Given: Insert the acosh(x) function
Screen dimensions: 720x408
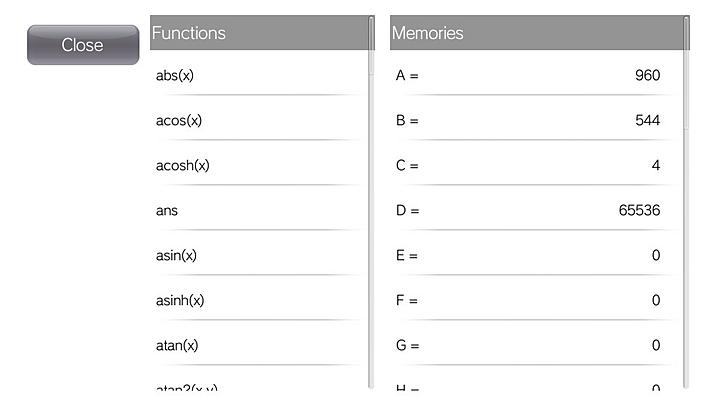Looking at the screenshot, I should pyautogui.click(x=258, y=165).
